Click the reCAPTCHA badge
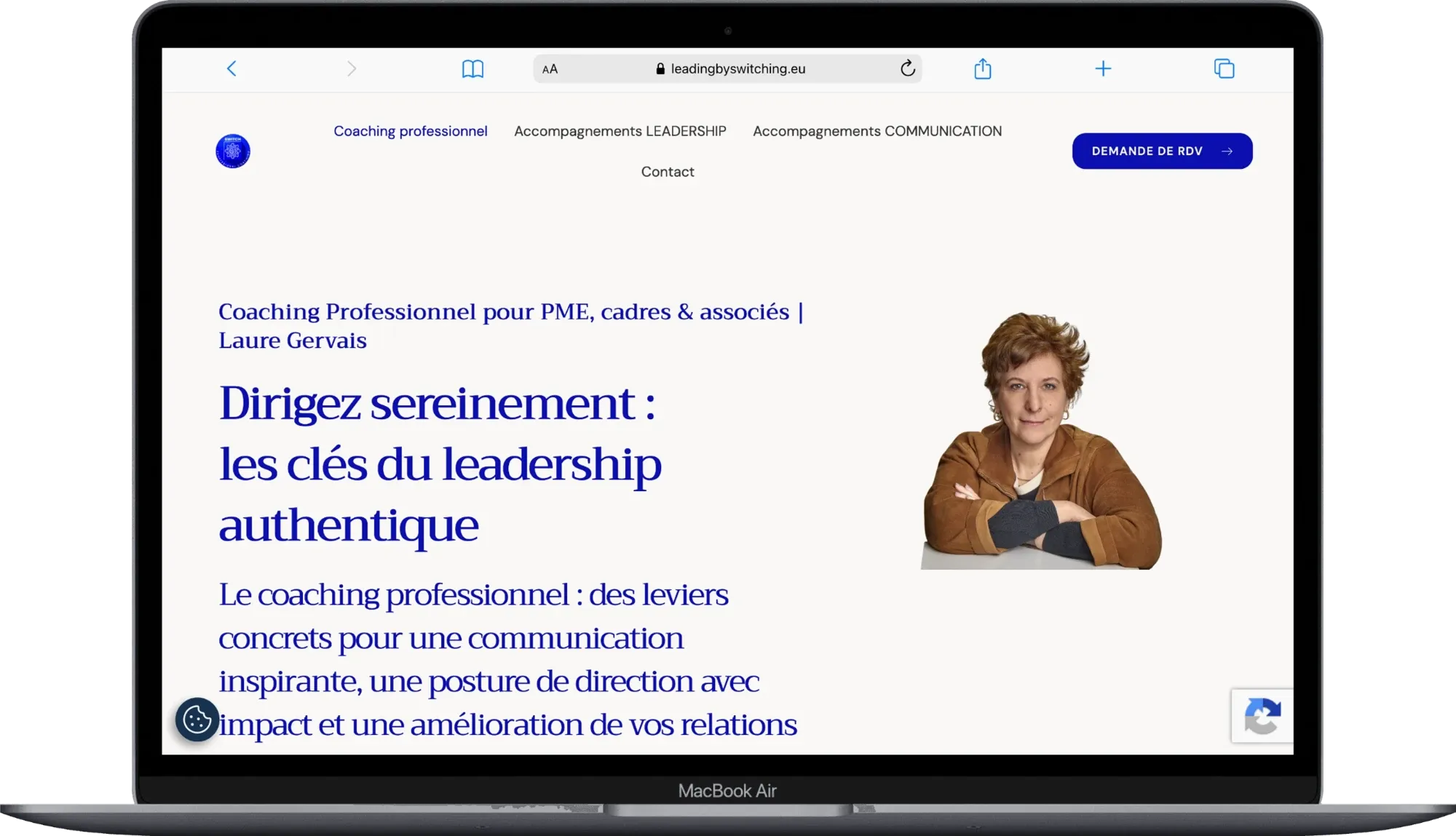 tap(1262, 716)
